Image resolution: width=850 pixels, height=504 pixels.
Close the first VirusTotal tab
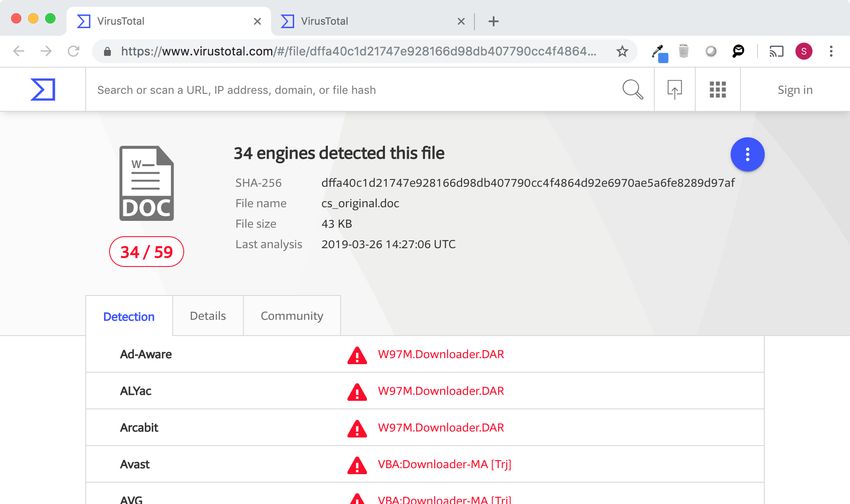(x=257, y=21)
